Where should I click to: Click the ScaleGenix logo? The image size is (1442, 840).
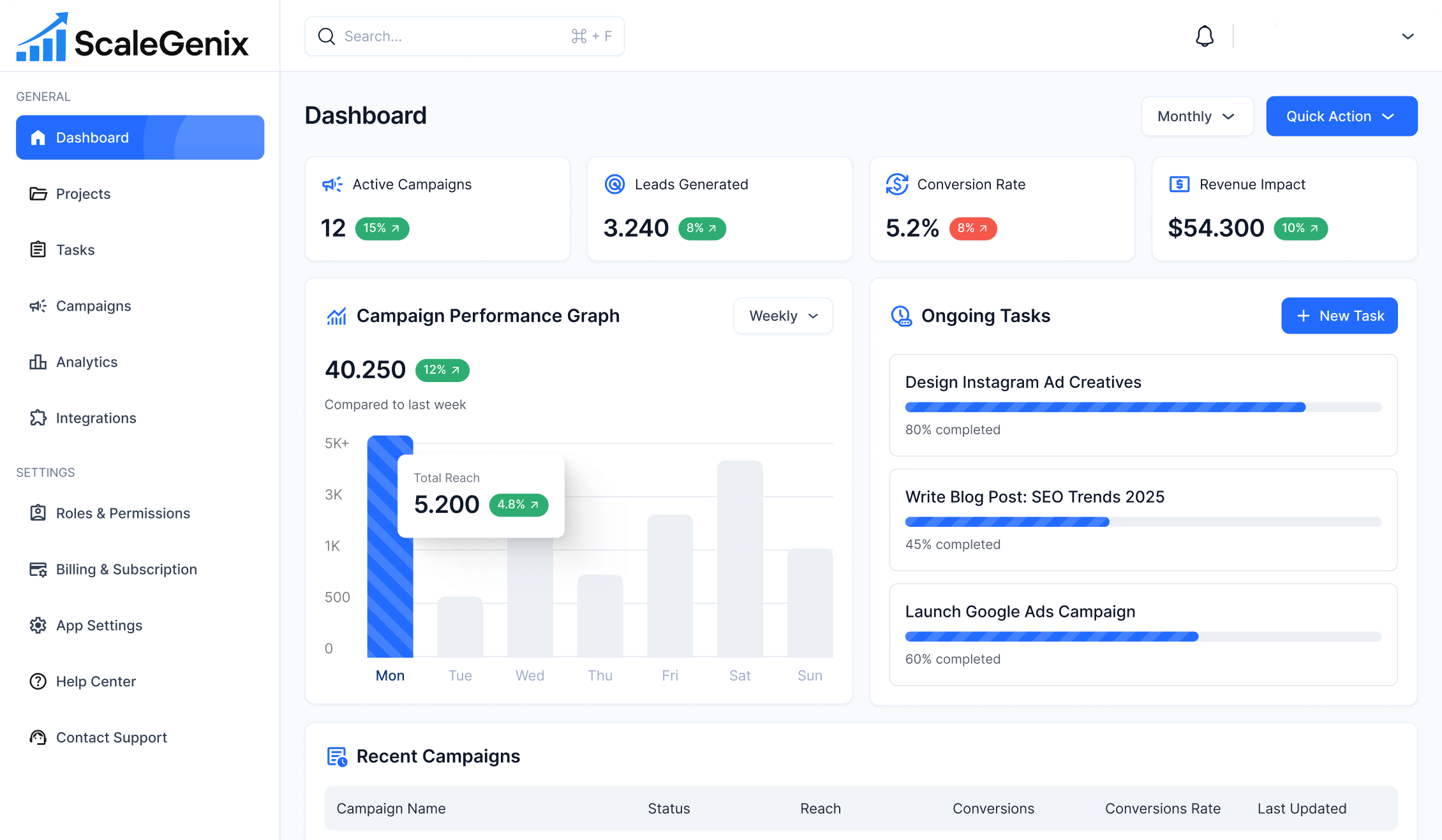coord(133,38)
